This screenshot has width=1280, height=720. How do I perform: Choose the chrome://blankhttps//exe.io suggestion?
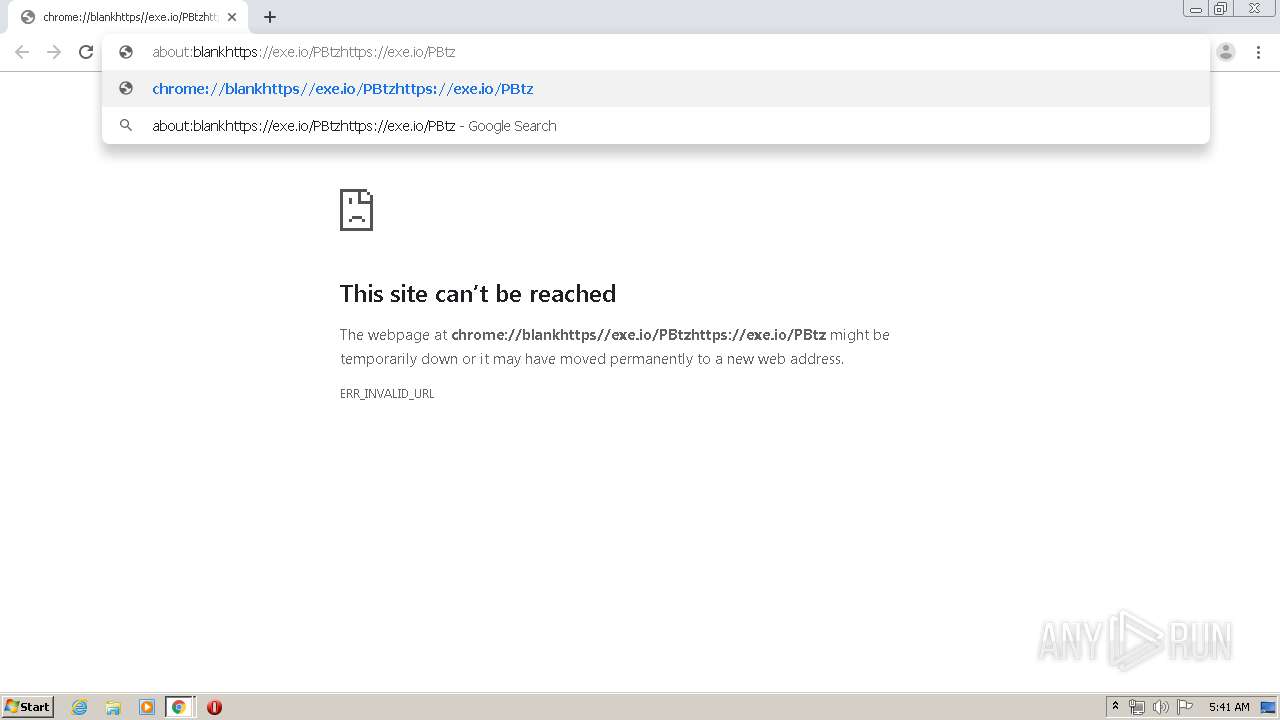click(x=656, y=89)
